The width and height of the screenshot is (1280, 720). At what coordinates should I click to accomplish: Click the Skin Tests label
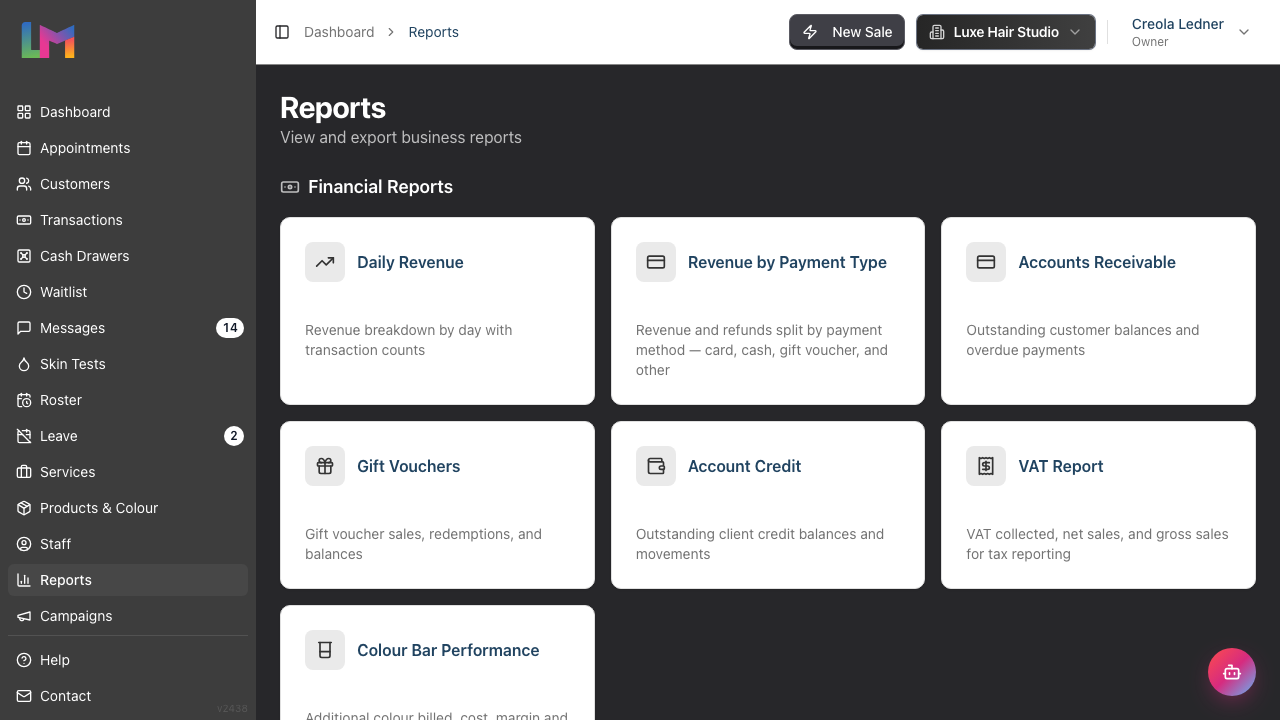pyautogui.click(x=73, y=364)
